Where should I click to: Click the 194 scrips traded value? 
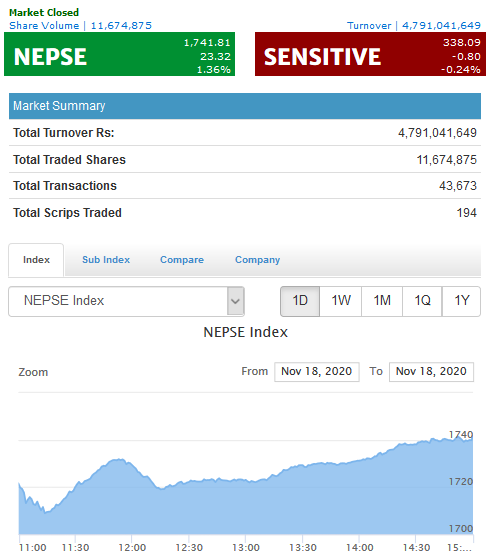[466, 213]
